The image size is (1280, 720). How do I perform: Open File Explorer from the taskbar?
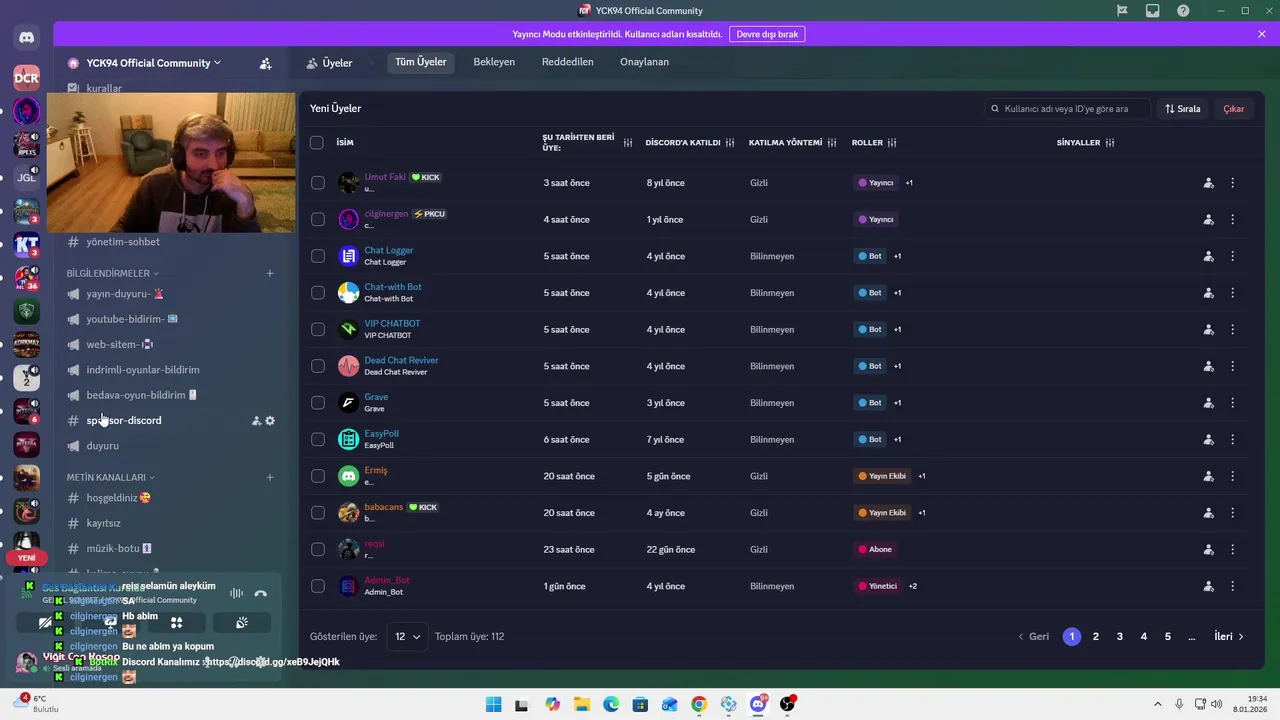pyautogui.click(x=582, y=704)
